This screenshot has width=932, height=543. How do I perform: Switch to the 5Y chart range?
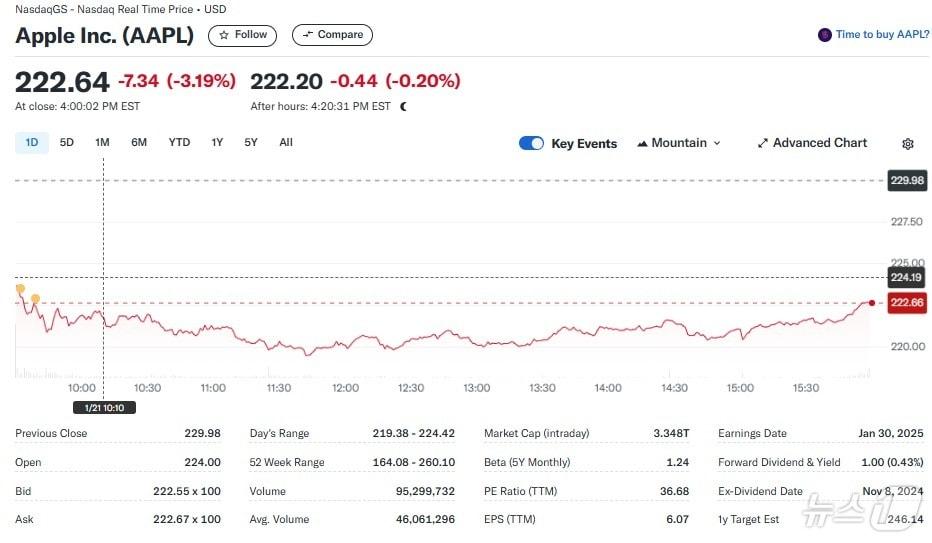click(x=251, y=142)
